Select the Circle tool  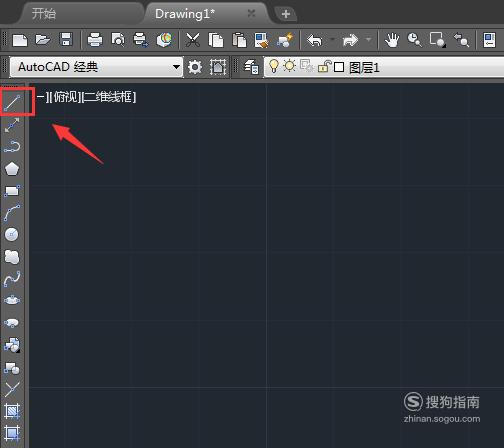coord(12,235)
